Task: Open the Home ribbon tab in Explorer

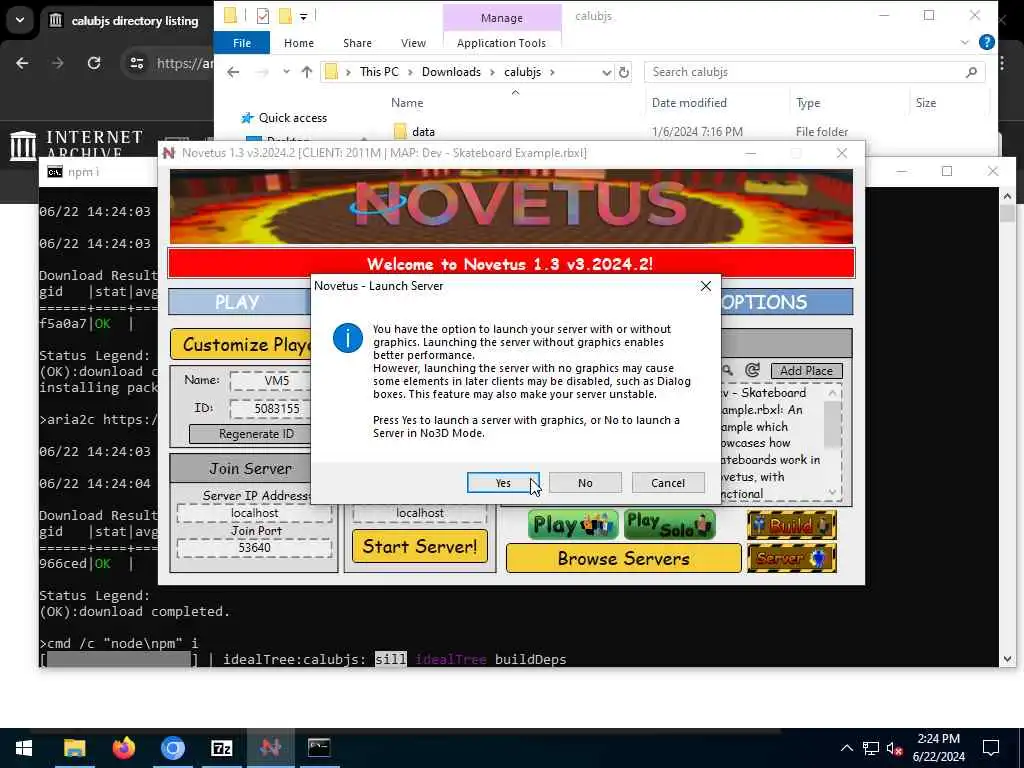Action: point(298,43)
